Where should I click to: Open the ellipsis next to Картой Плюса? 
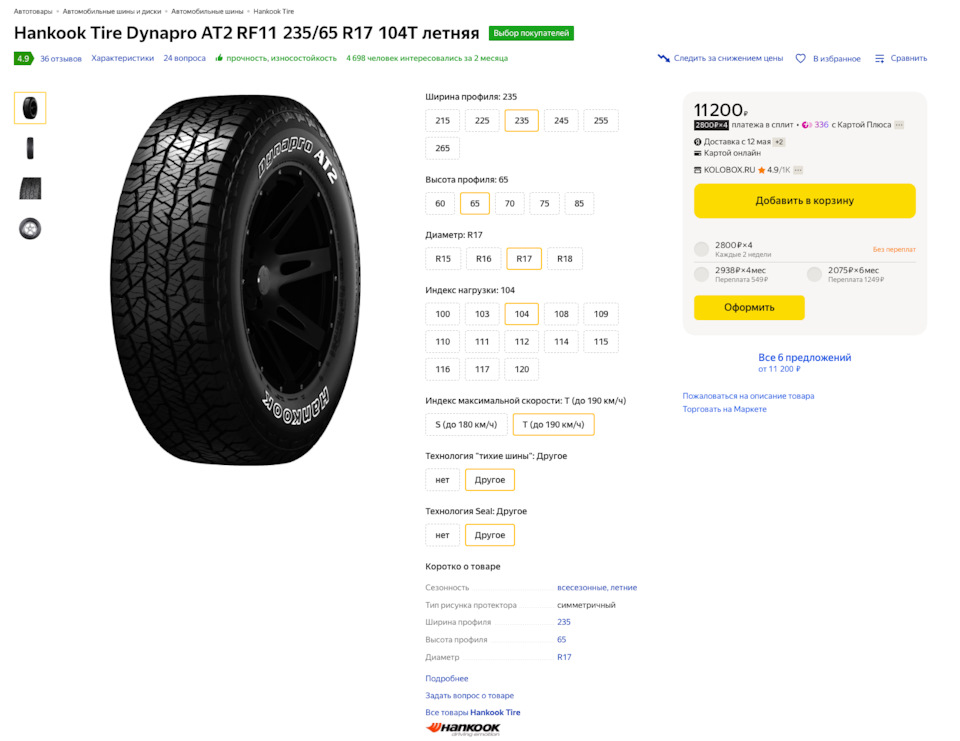899,125
